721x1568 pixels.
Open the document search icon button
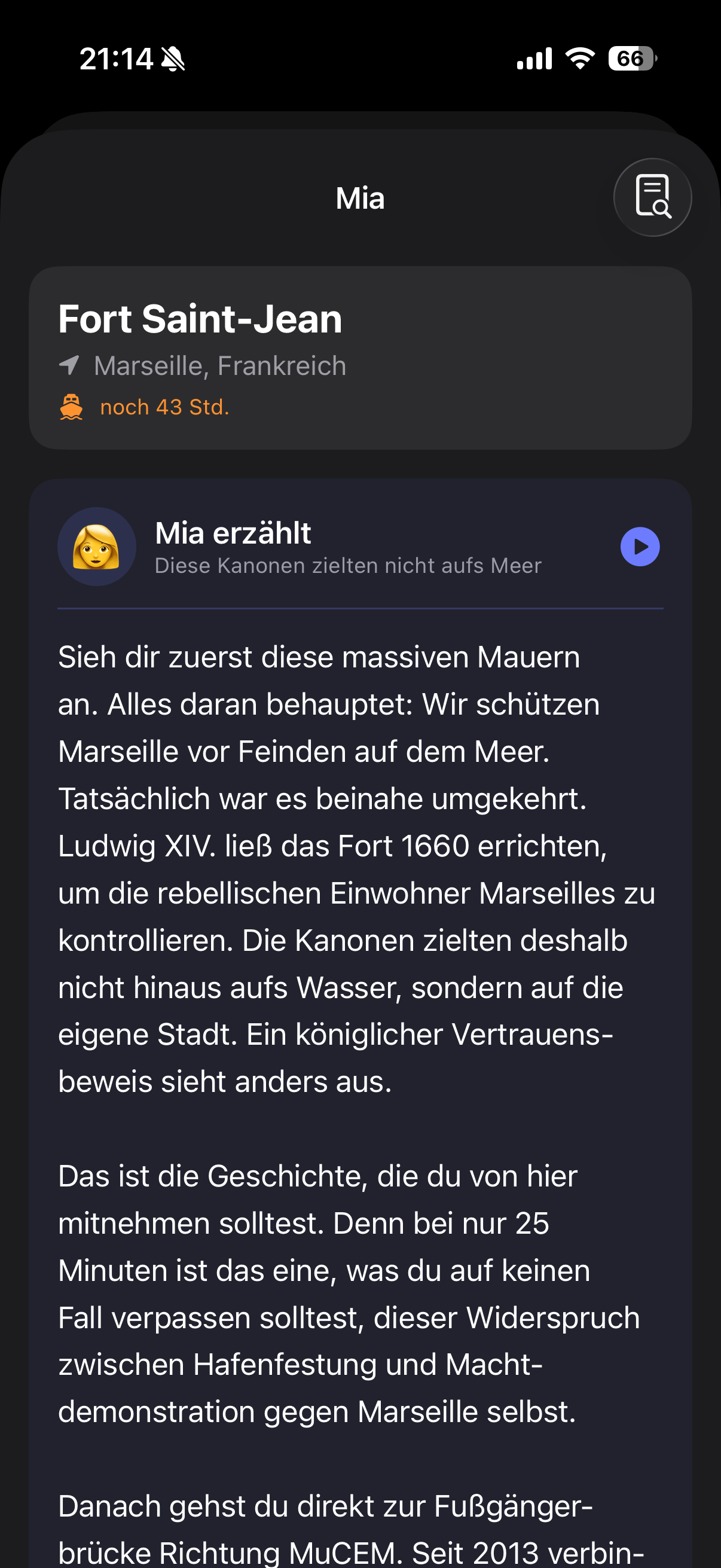652,197
